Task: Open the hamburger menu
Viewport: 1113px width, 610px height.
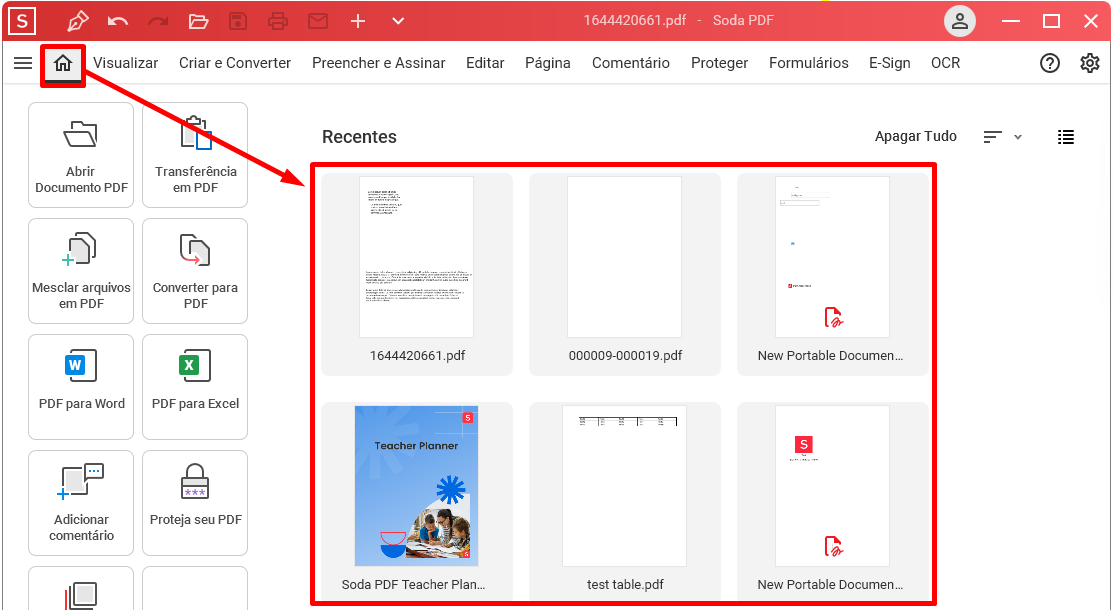Action: click(x=23, y=63)
